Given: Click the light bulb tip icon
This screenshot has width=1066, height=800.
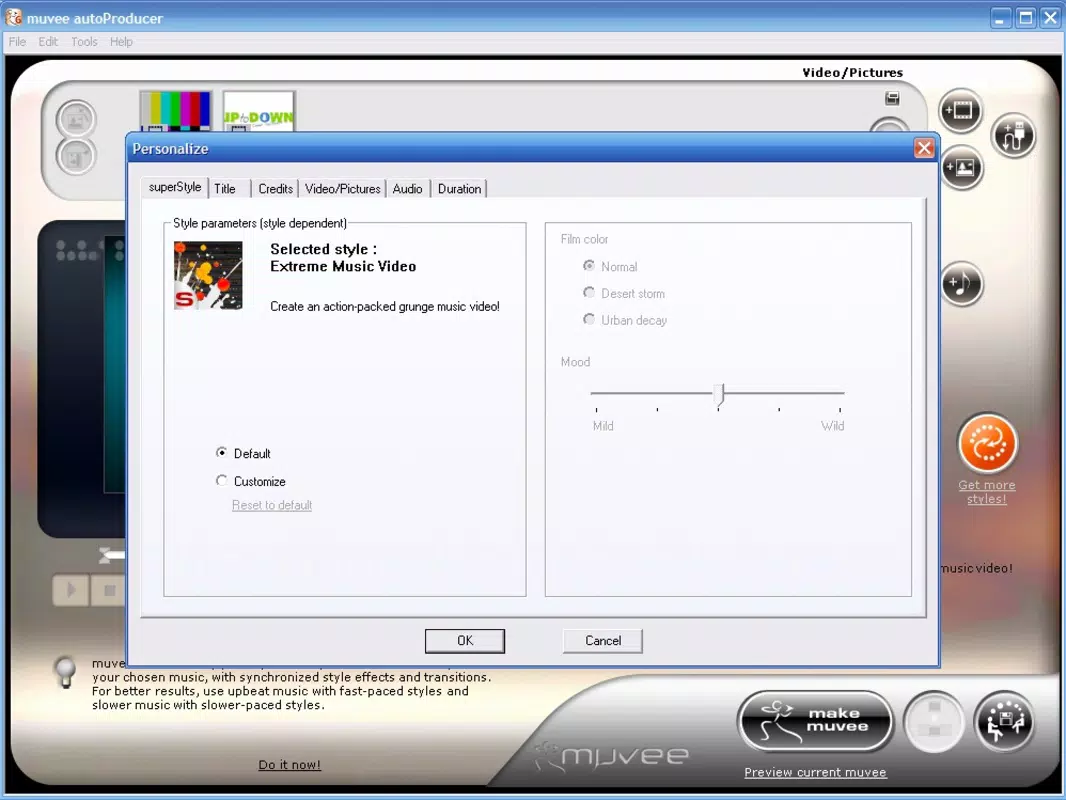Looking at the screenshot, I should click(65, 672).
